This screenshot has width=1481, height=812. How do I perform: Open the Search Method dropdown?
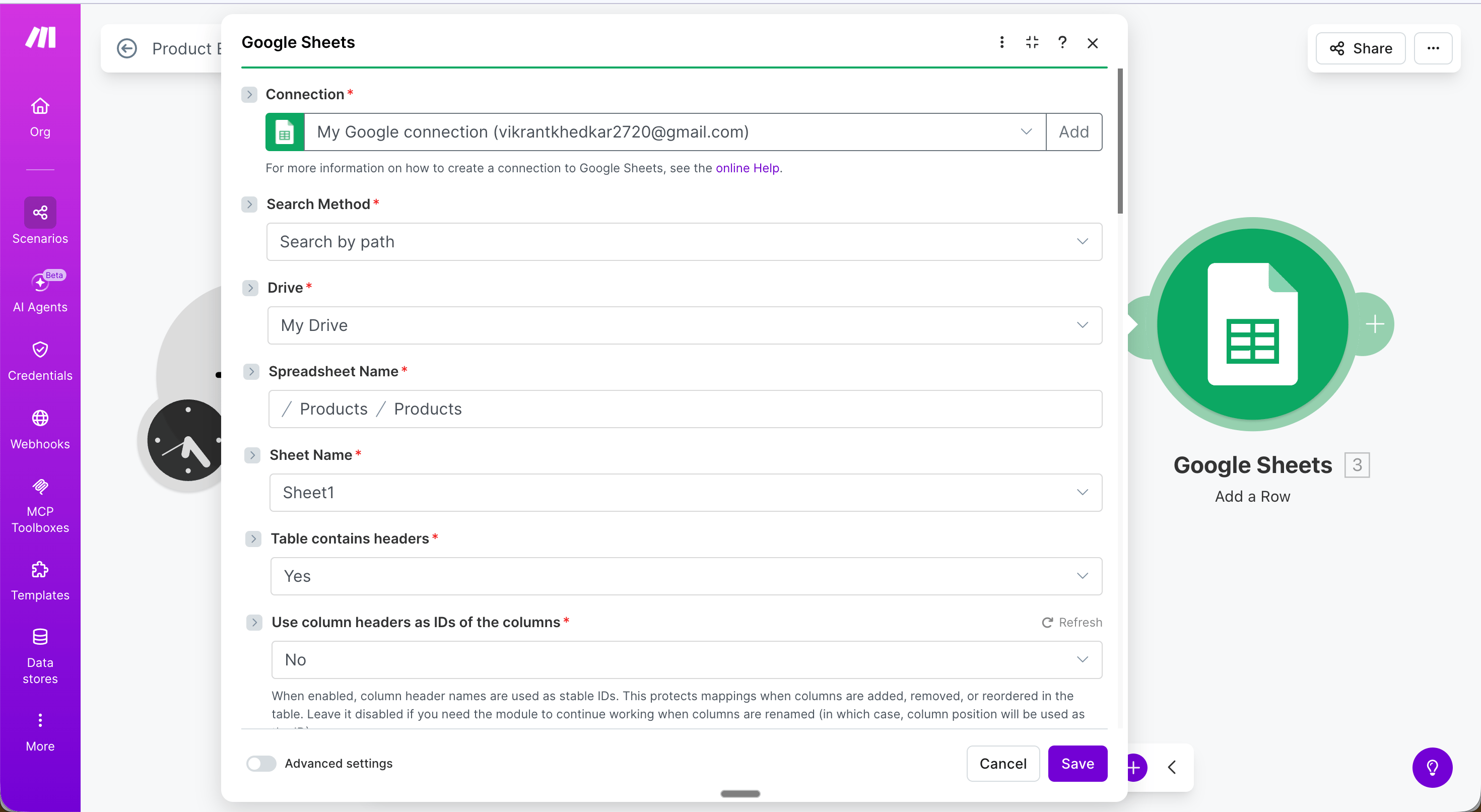(684, 241)
